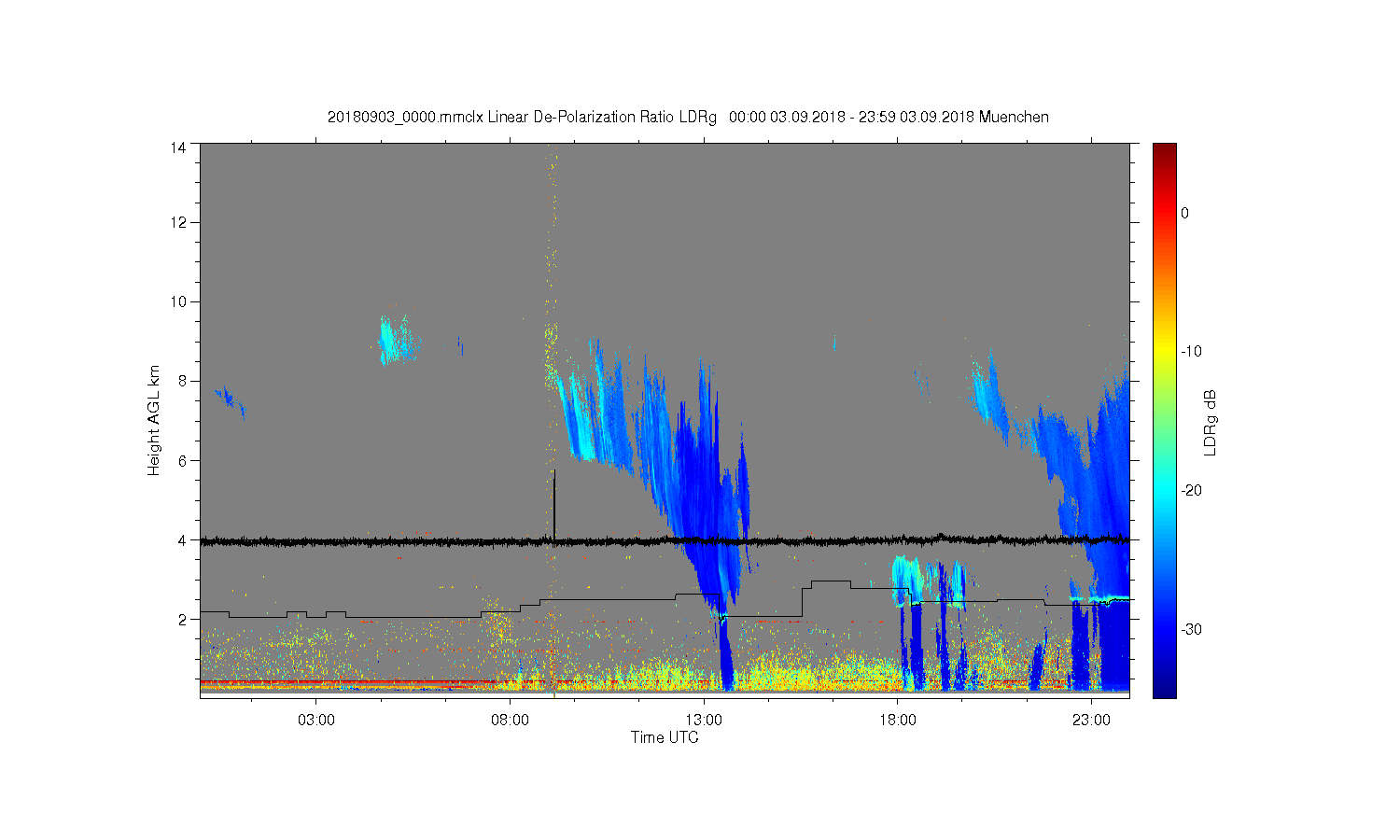Click the 6 km height tick label

pyautogui.click(x=182, y=460)
